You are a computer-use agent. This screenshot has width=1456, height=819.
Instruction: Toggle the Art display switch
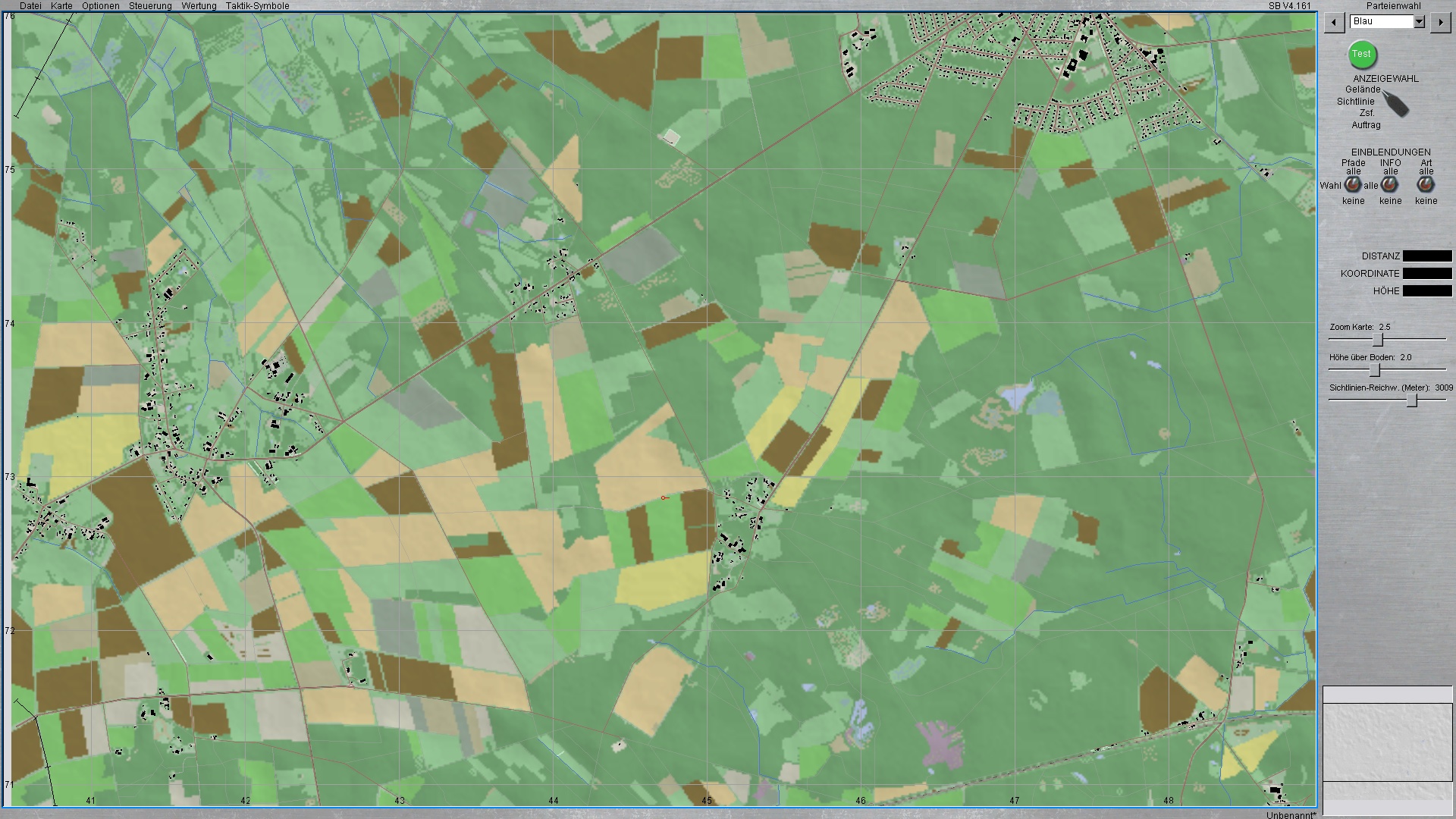(1426, 185)
